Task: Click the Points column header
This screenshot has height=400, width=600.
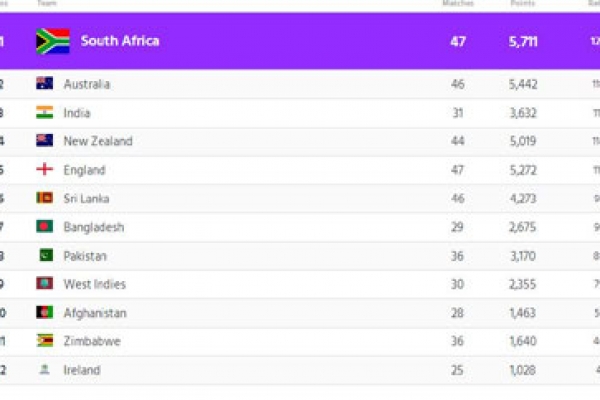Action: click(x=520, y=4)
